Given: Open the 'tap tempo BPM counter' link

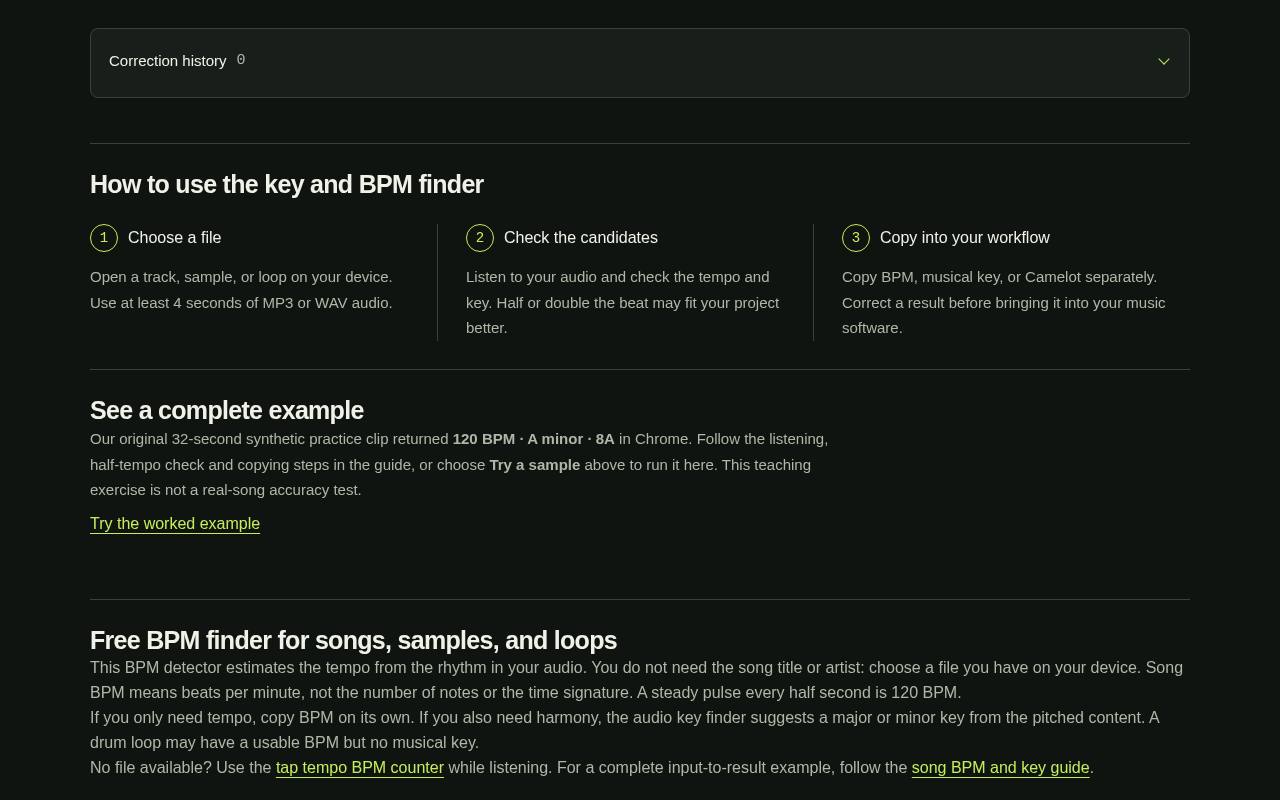Looking at the screenshot, I should (x=360, y=768).
